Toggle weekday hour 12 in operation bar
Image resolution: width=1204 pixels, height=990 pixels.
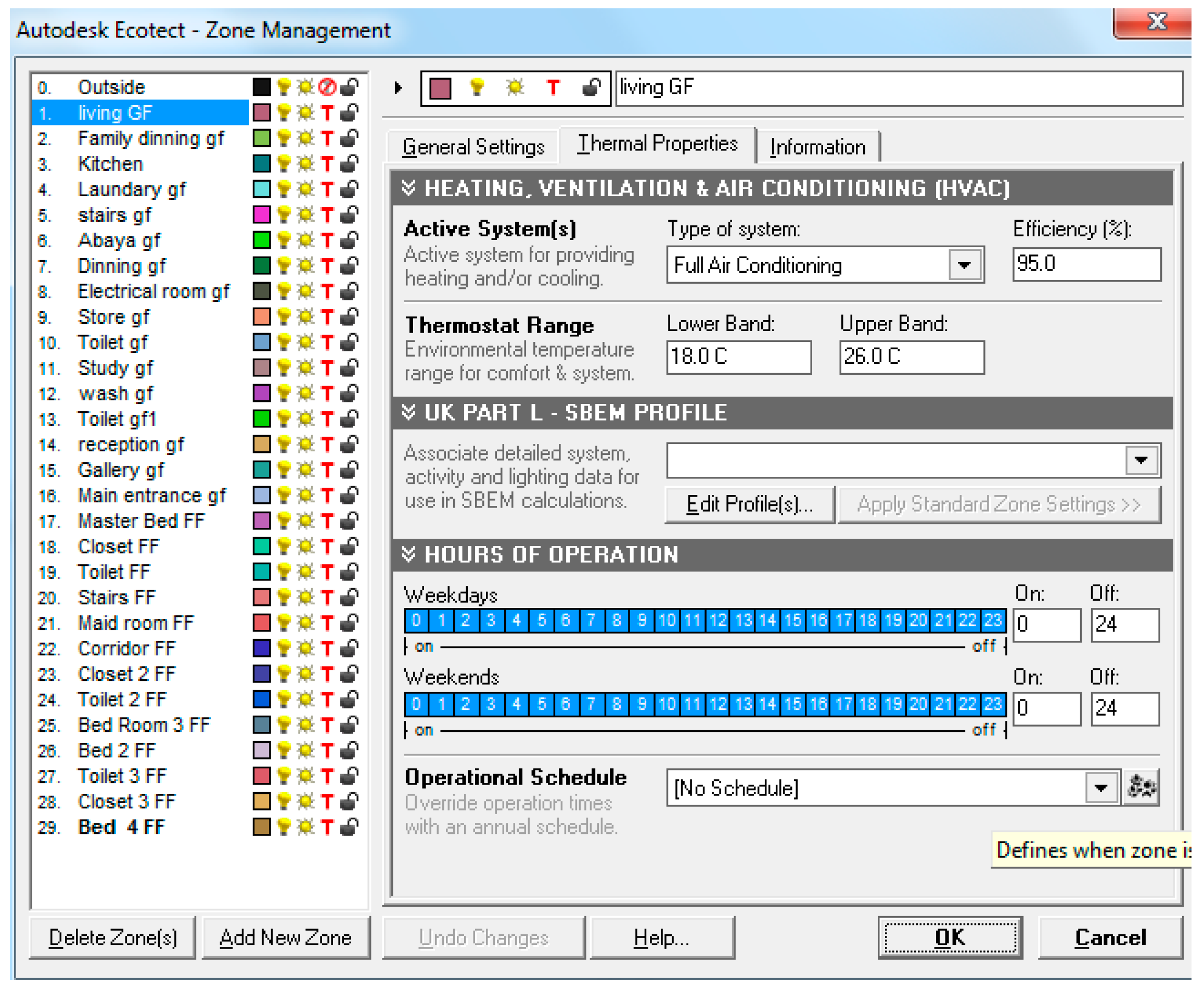tap(718, 621)
